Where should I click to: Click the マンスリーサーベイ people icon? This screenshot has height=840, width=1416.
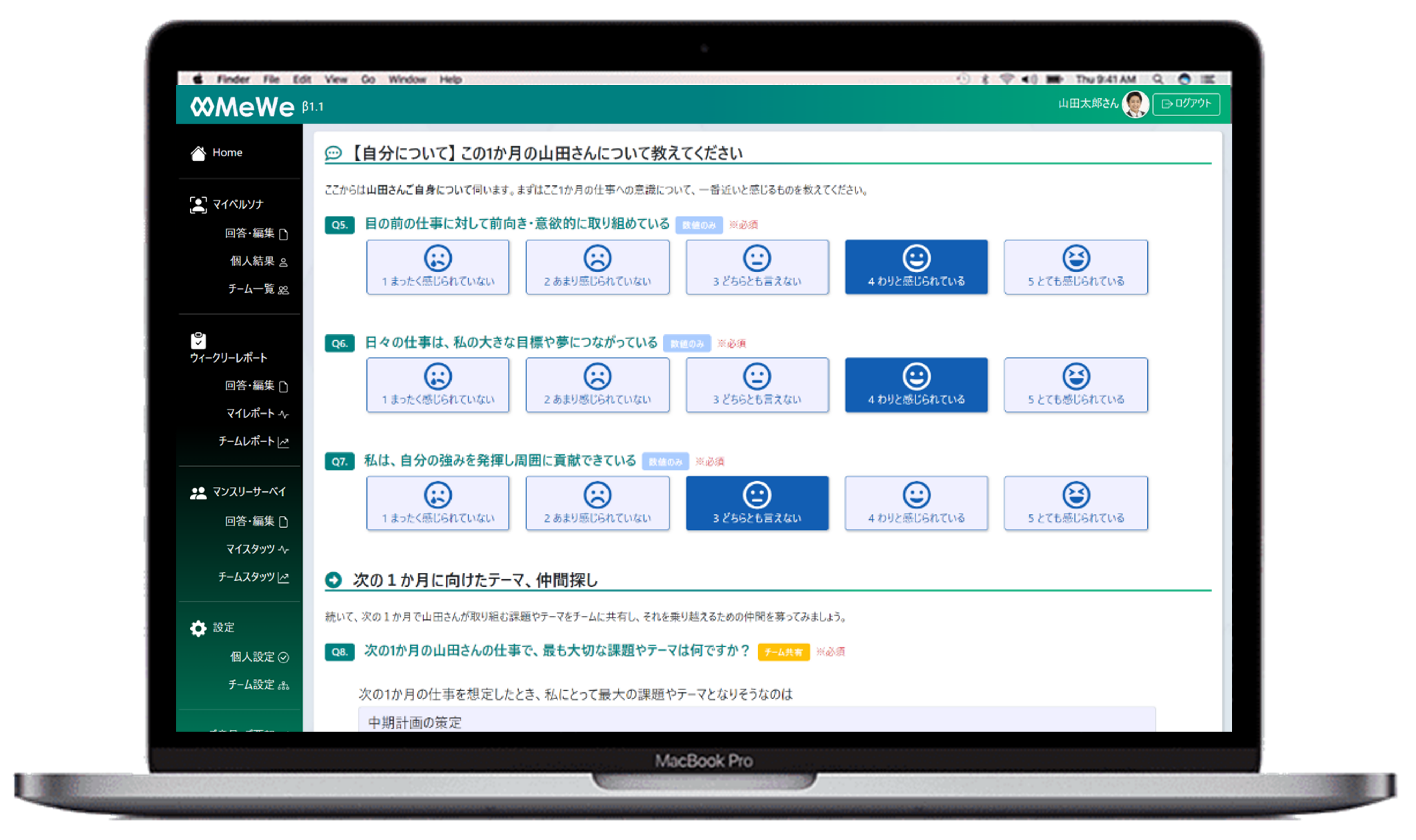[x=198, y=493]
